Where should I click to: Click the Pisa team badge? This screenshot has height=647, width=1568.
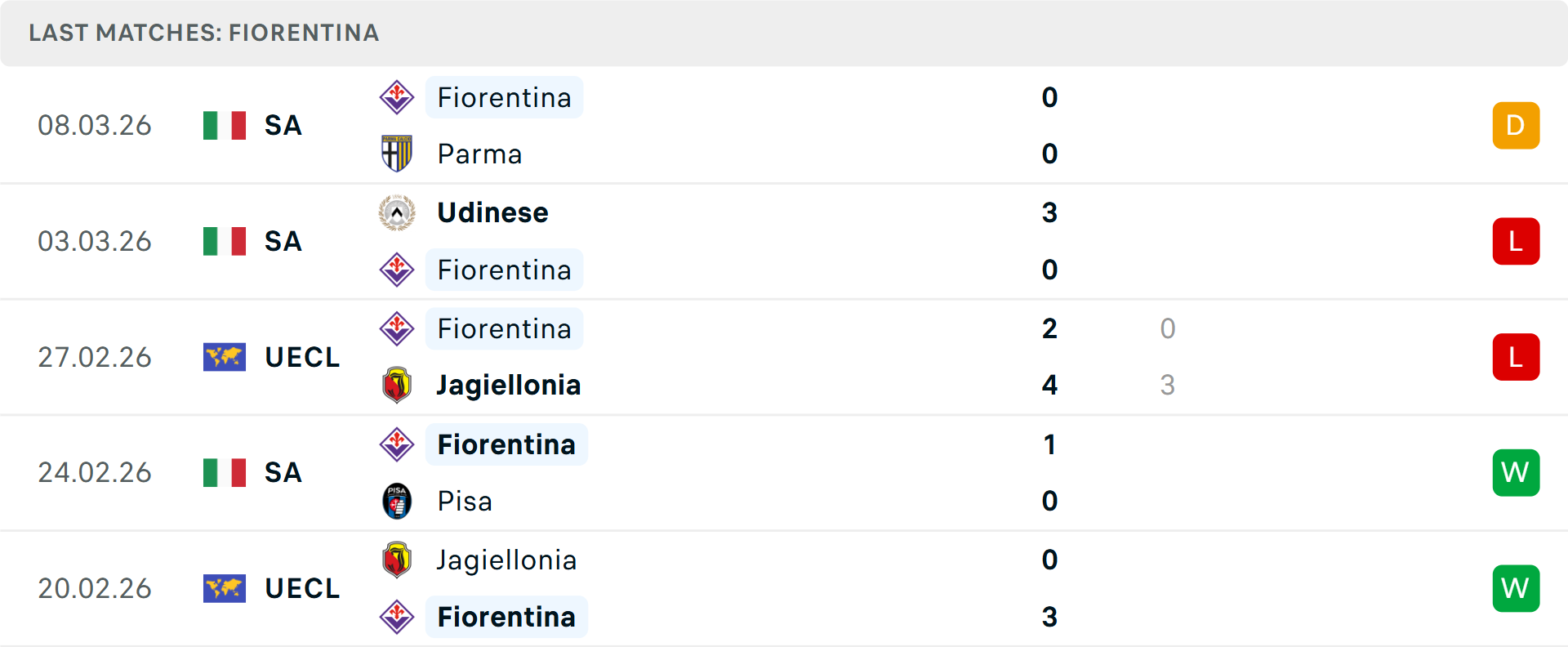(x=397, y=501)
